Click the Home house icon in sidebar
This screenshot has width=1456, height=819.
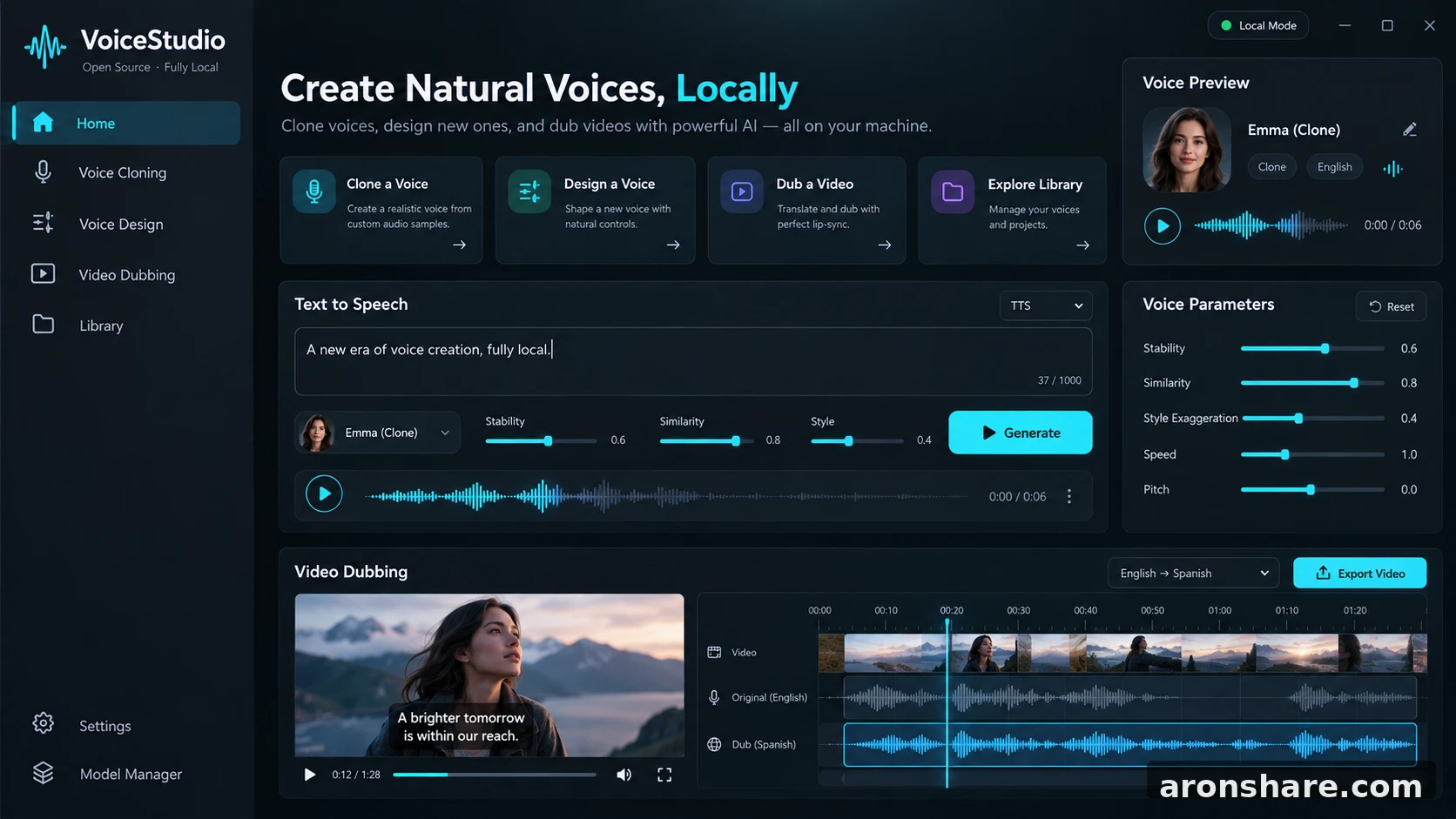[43, 123]
